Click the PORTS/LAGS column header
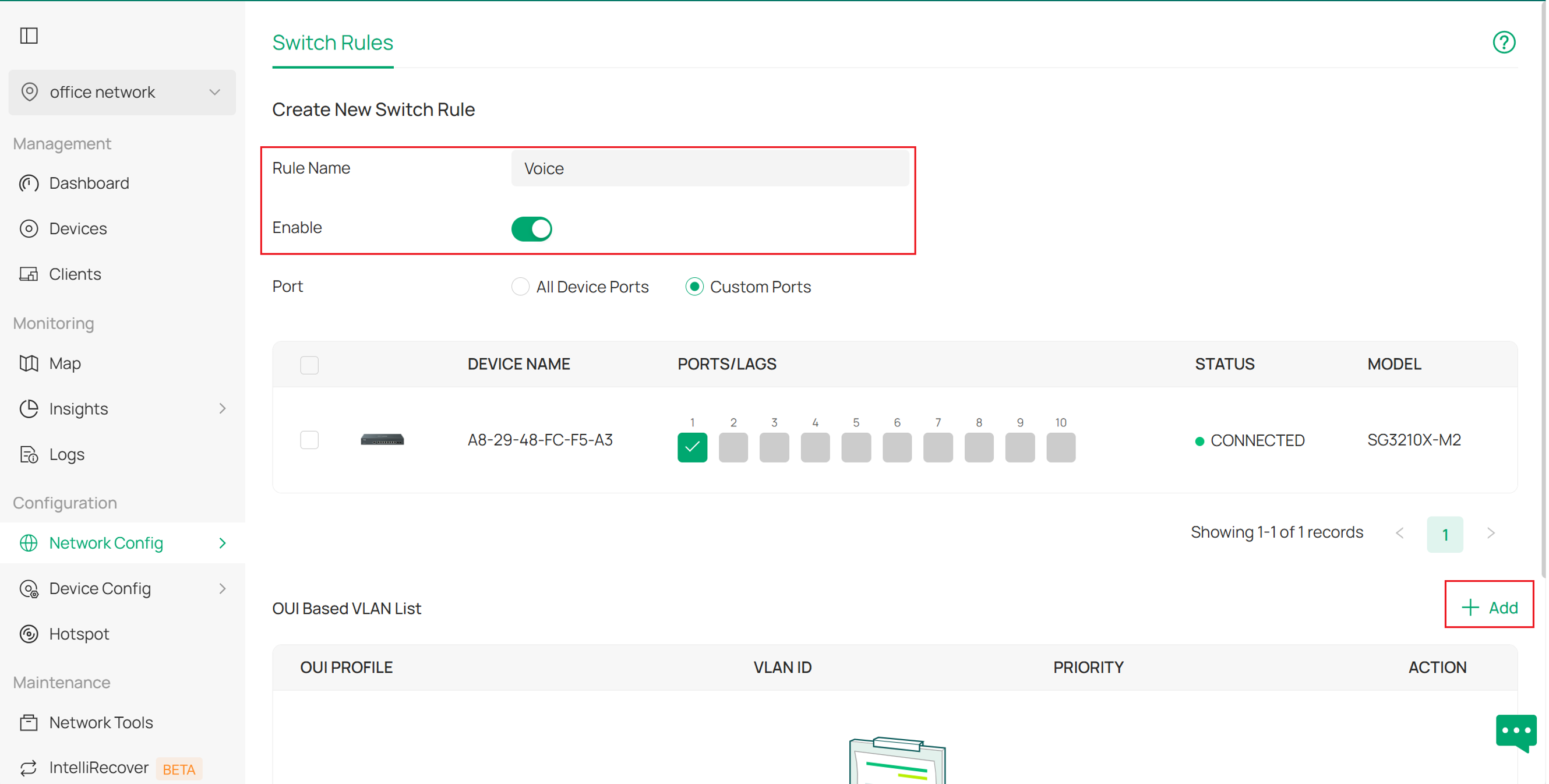 click(x=727, y=365)
